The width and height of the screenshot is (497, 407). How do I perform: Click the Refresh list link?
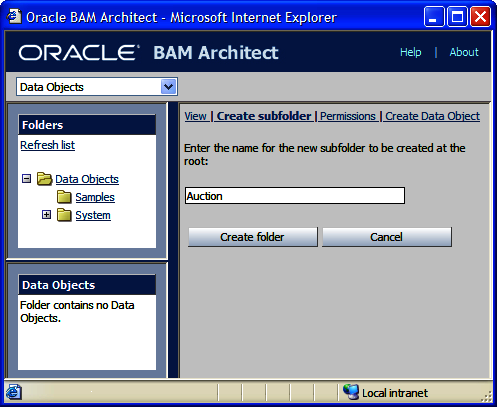click(48, 145)
